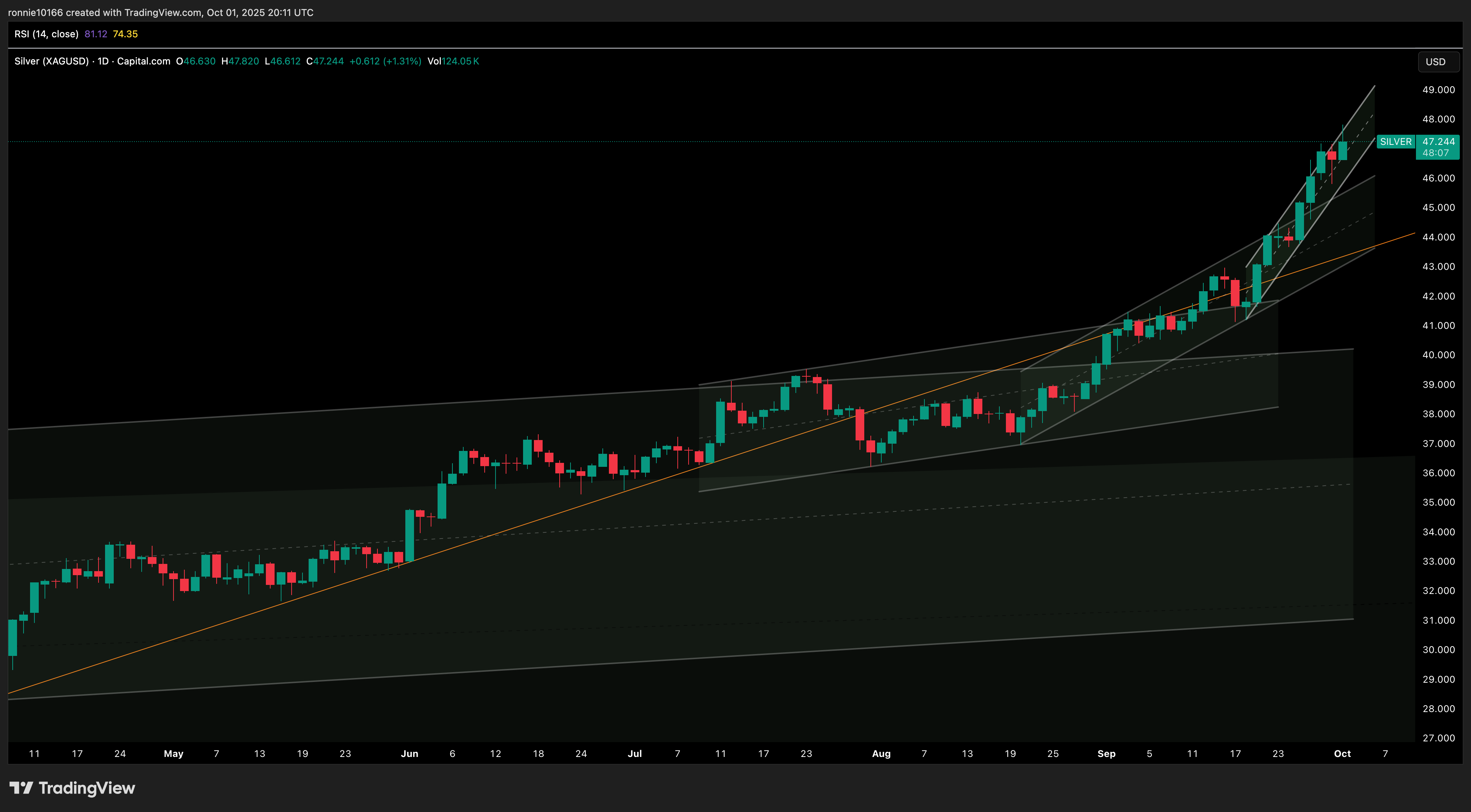Screen dimensions: 1471x812
Task: Select the RSI (14, close) indicator title
Action: point(46,34)
